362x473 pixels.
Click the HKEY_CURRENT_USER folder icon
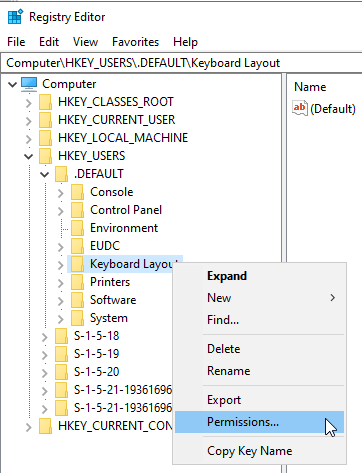[x=45, y=120]
